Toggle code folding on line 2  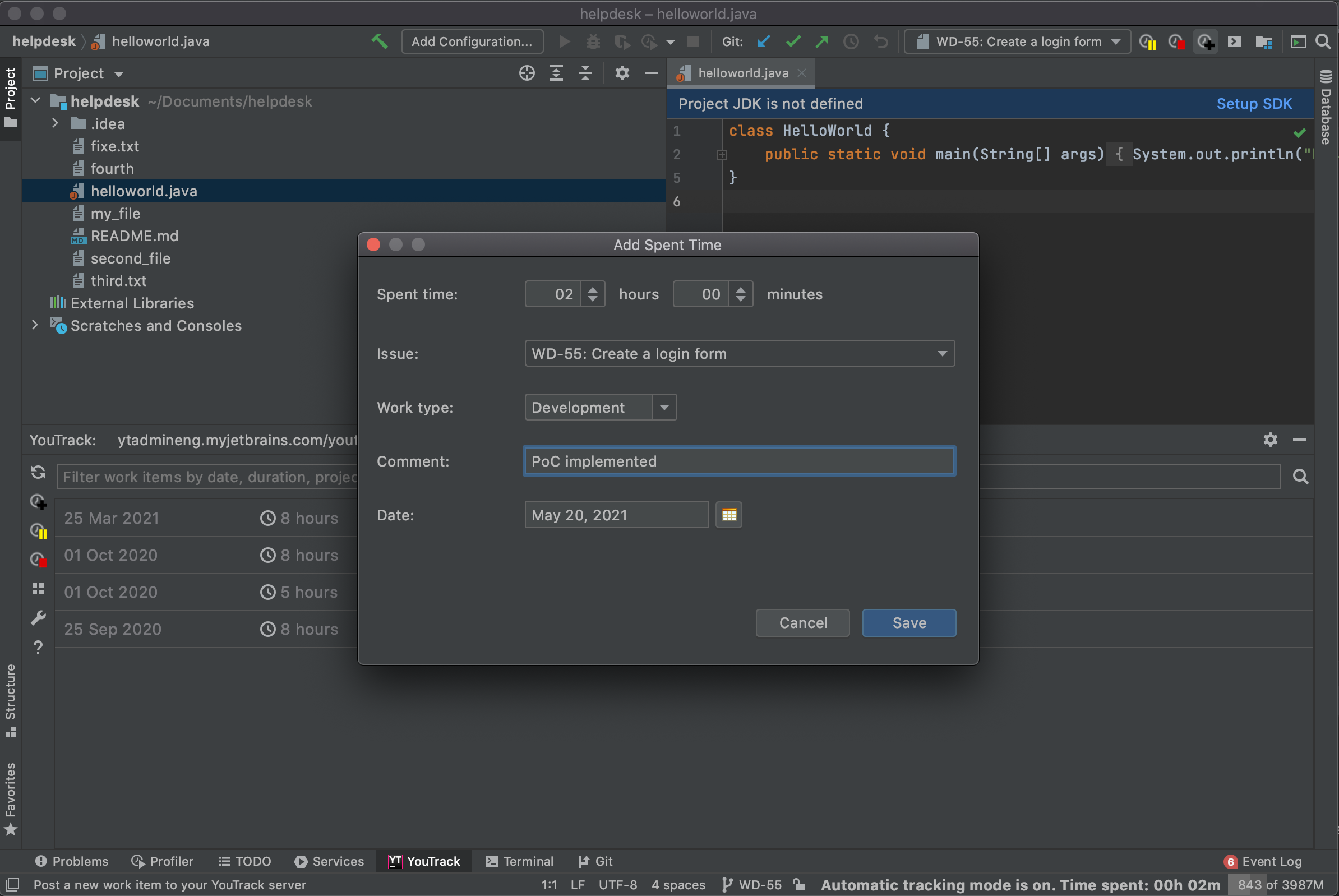pos(722,154)
